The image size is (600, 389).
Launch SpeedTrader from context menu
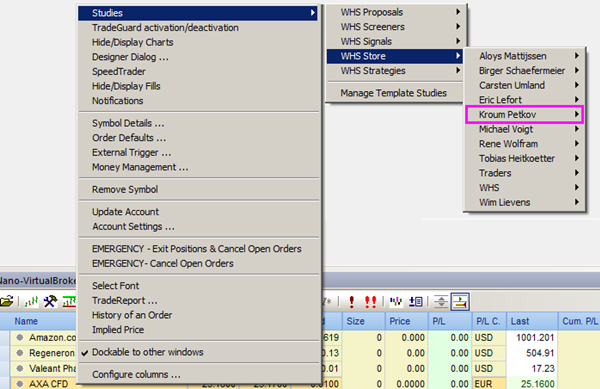(x=199, y=72)
